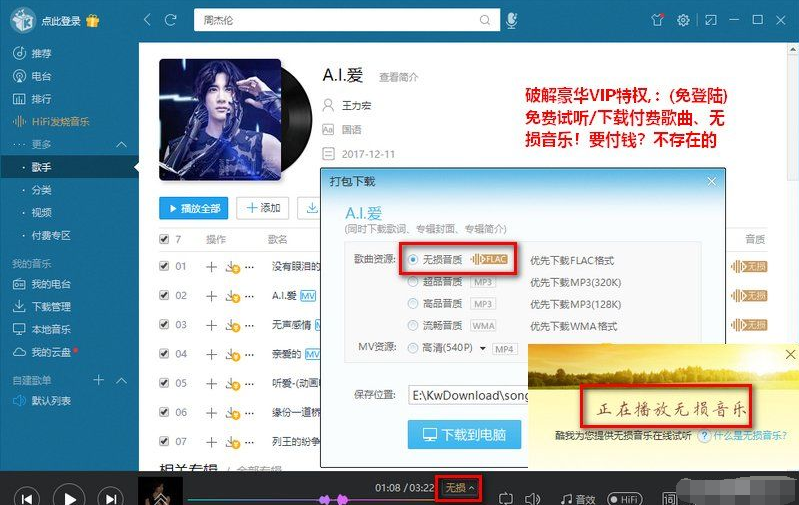Download track 07 with its download icon
The width and height of the screenshot is (799, 505).
[232, 442]
